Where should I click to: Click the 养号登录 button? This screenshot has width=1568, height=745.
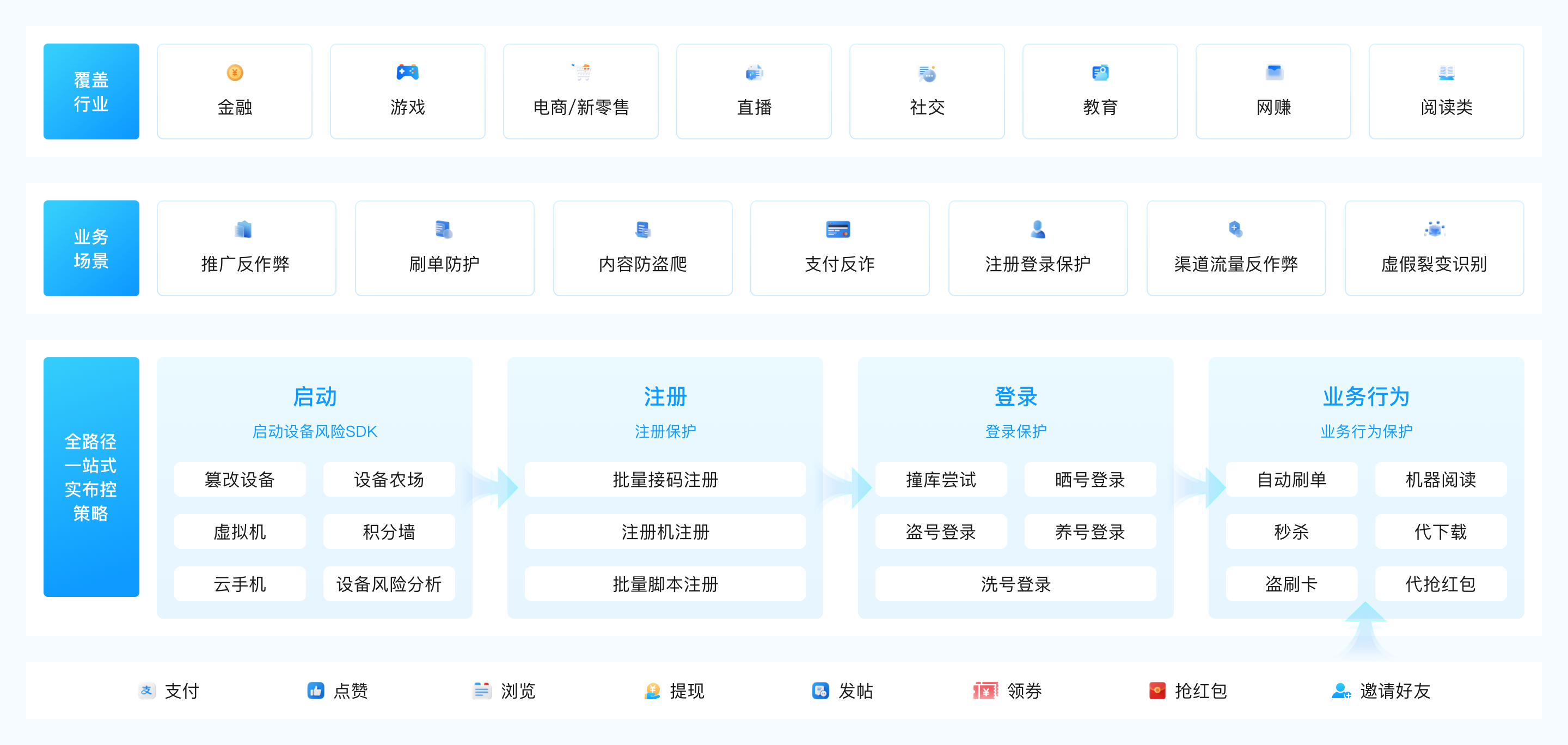1090,532
